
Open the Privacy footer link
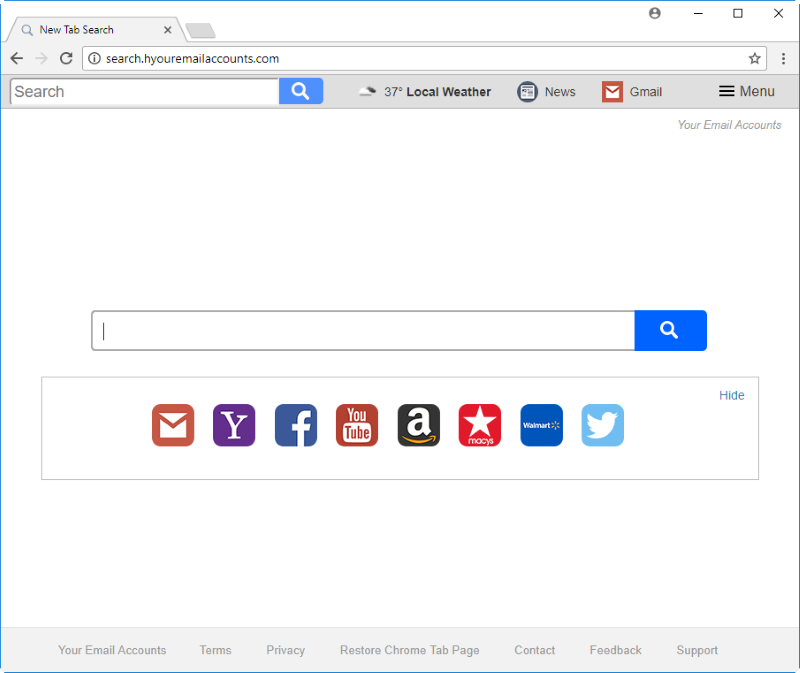pyautogui.click(x=286, y=650)
